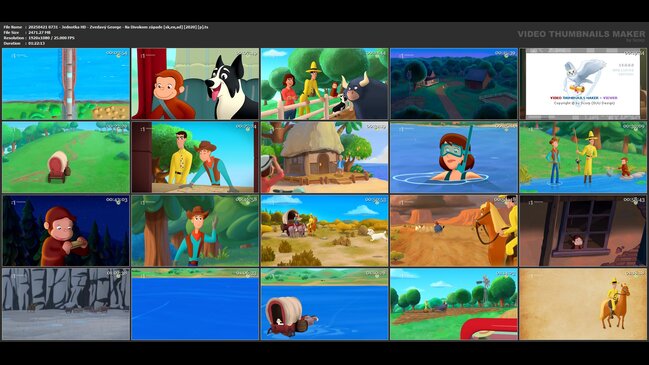The image size is (649, 365).
Task: Click the desert canyon horse rider thumbnail
Action: click(454, 231)
